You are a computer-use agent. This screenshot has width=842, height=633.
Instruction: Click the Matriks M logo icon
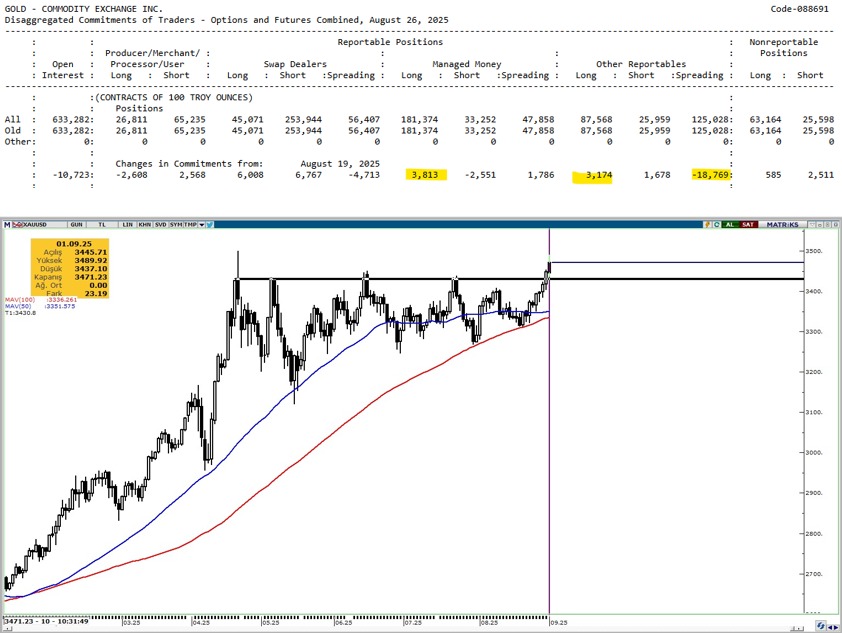tap(7, 224)
